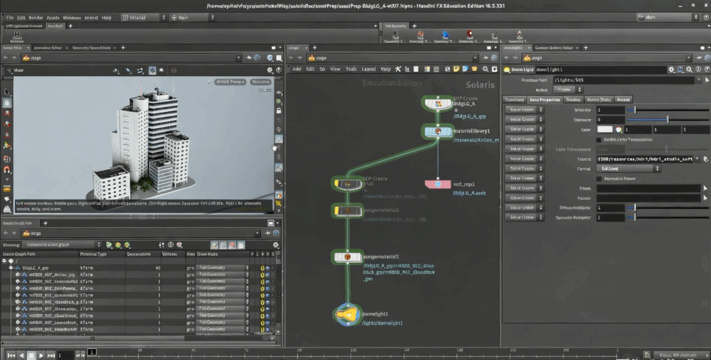Switch to the Transform parameter tab
The image size is (711, 360).
pyautogui.click(x=515, y=99)
